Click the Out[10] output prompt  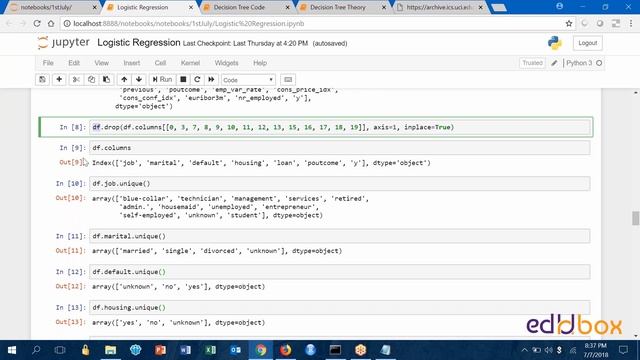click(x=71, y=198)
